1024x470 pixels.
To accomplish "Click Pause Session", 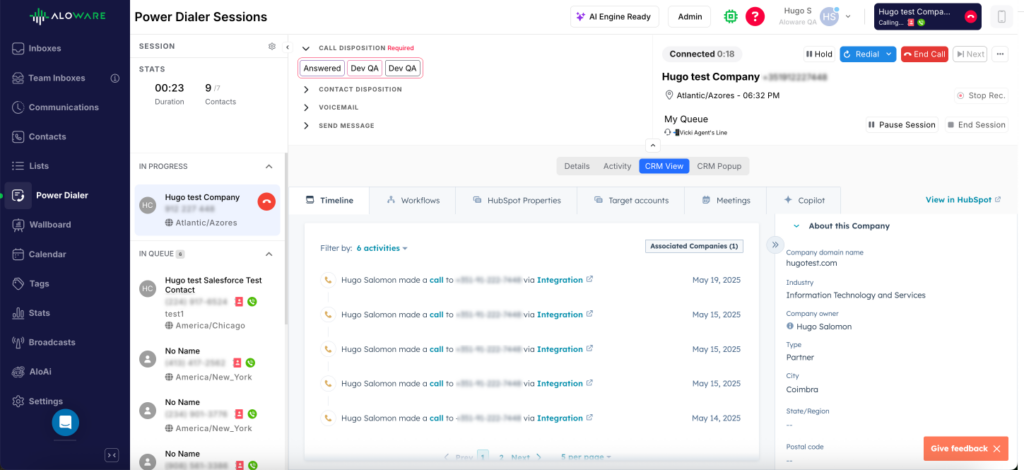I will (902, 125).
